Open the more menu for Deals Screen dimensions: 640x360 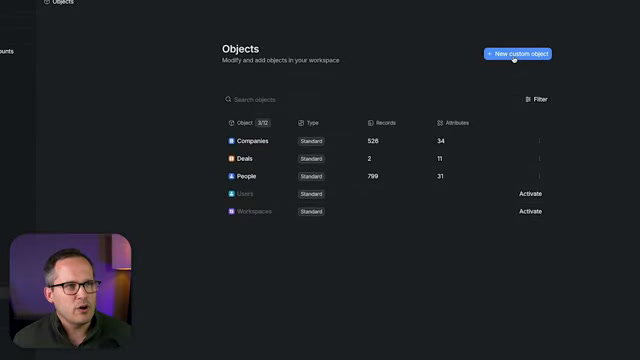(x=539, y=158)
